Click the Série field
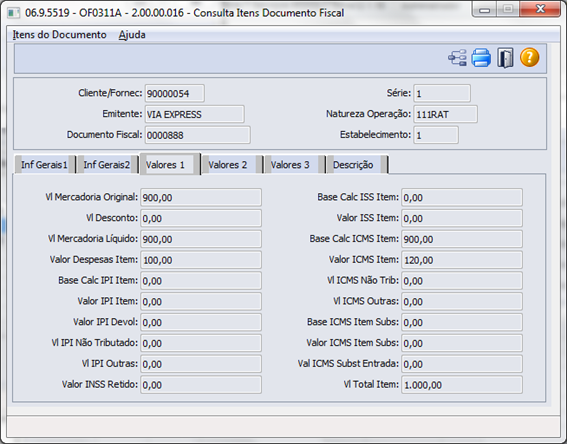The height and width of the screenshot is (444, 567). [442, 94]
